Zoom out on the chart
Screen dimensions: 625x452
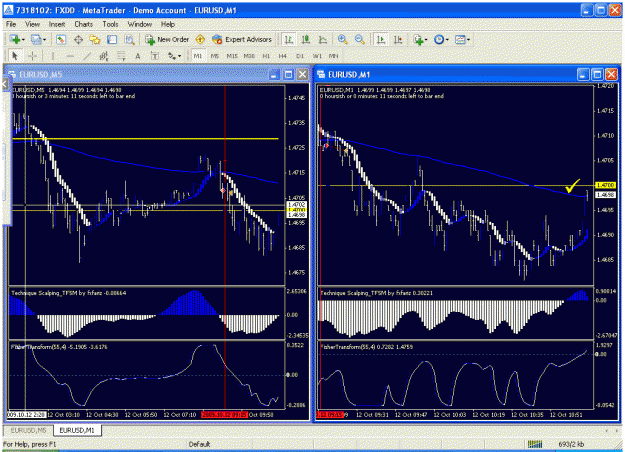click(360, 39)
